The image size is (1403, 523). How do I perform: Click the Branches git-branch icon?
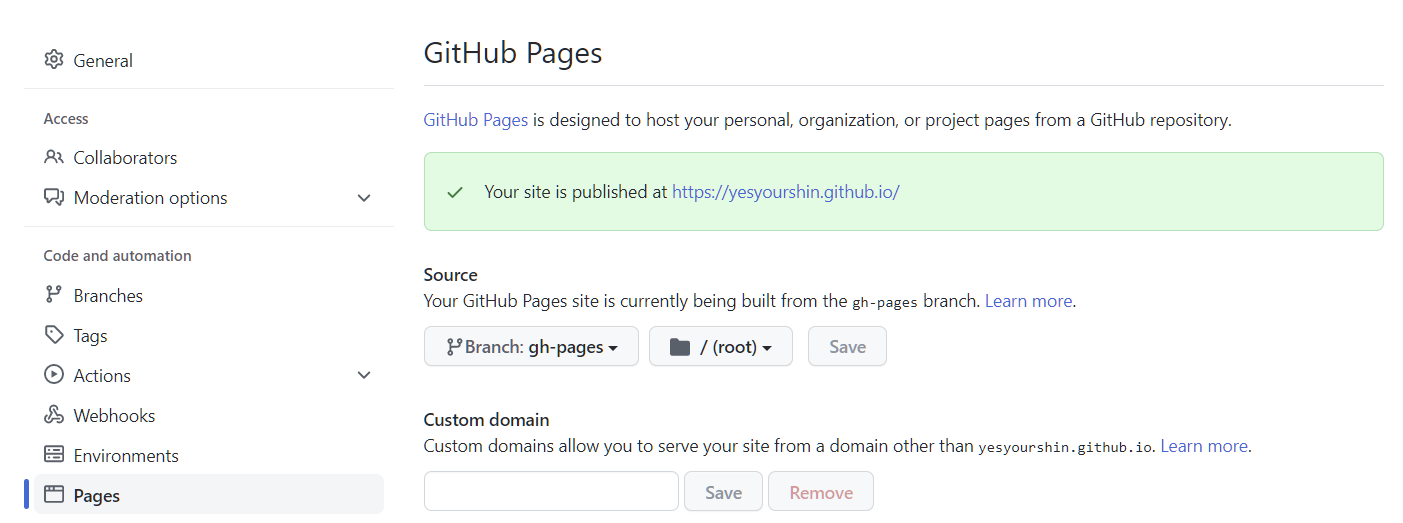(54, 295)
